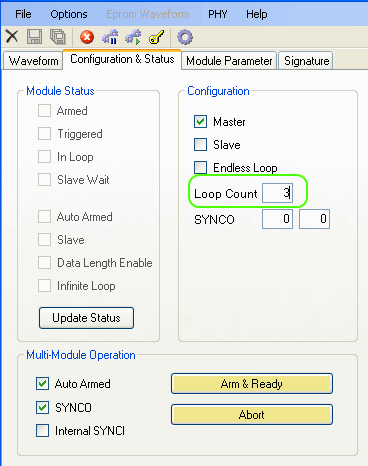The width and height of the screenshot is (368, 466).
Task: Uncheck the Master configuration checkbox
Action: click(x=200, y=122)
